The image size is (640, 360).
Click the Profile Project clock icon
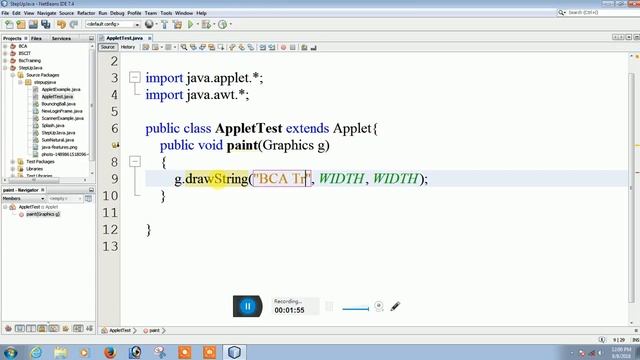[222, 24]
